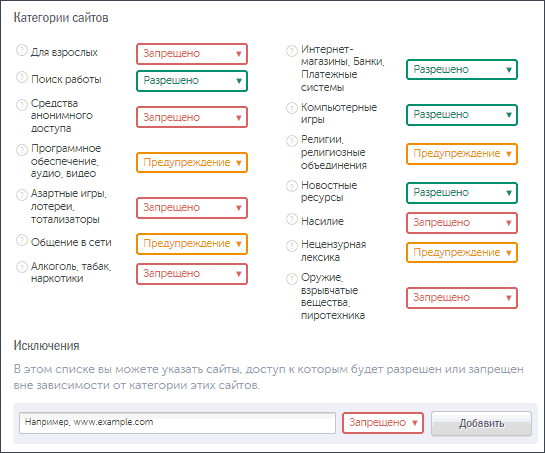Click the exclusions description paragraph
545x453 pixels.
[268, 377]
